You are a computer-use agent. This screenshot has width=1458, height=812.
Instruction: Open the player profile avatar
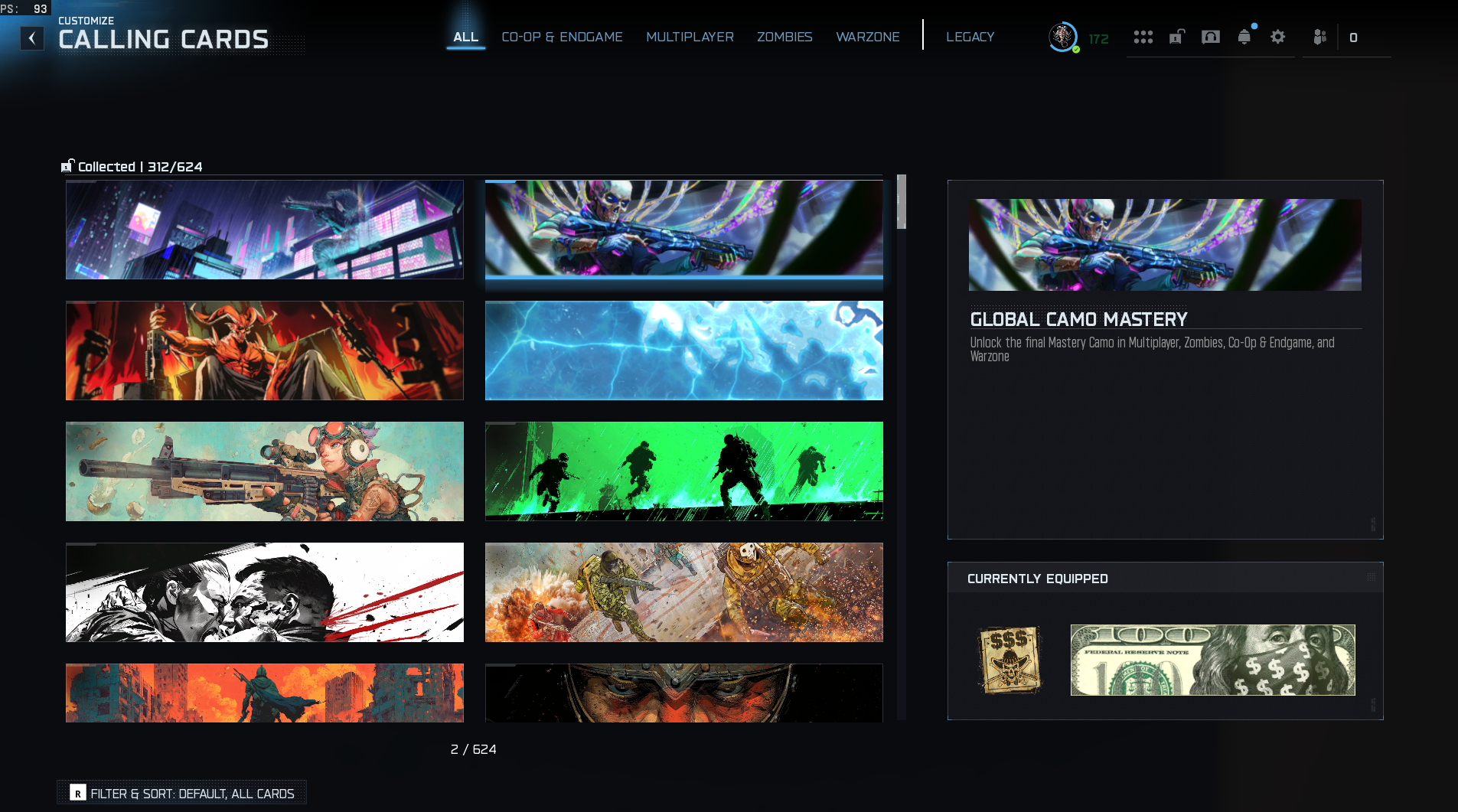pyautogui.click(x=1063, y=37)
